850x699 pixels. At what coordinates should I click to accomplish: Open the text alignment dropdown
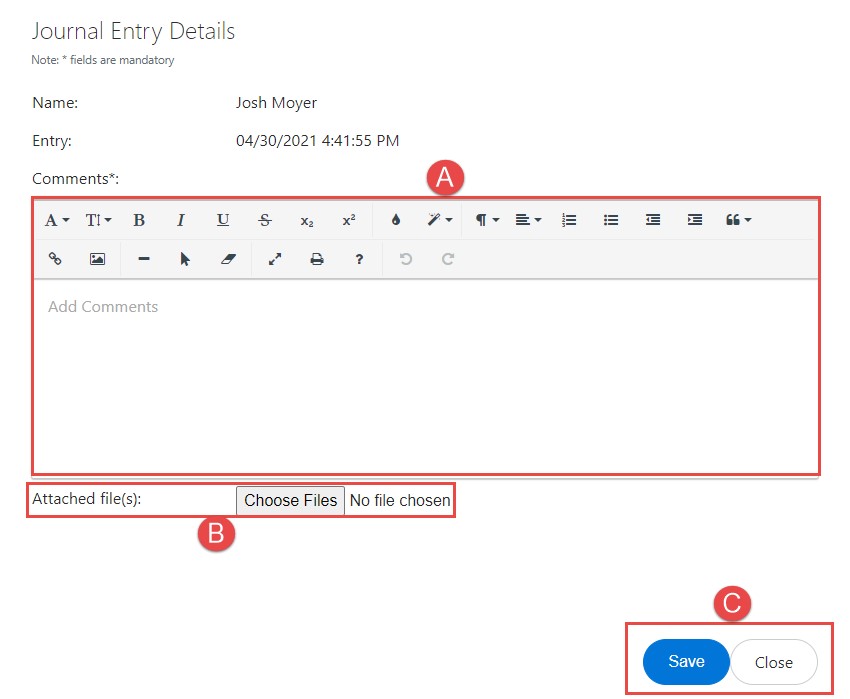528,220
